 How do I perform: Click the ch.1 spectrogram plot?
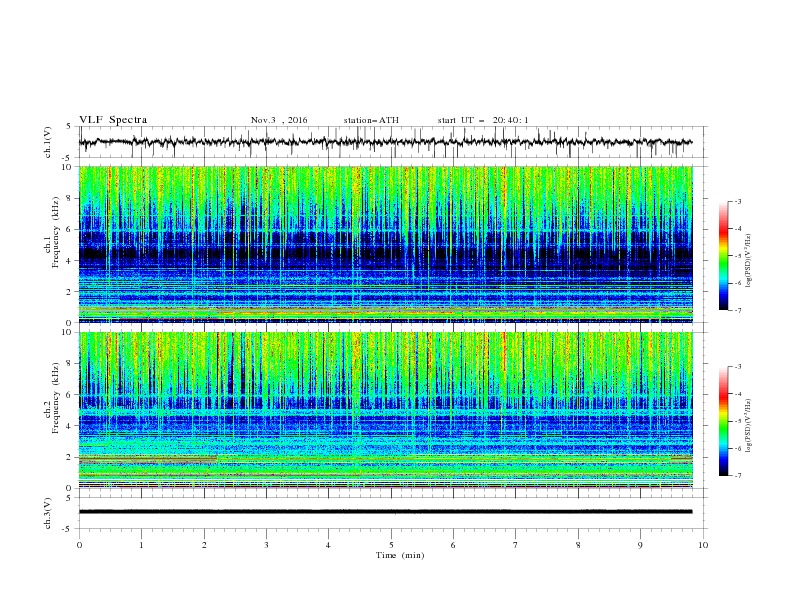(x=386, y=244)
